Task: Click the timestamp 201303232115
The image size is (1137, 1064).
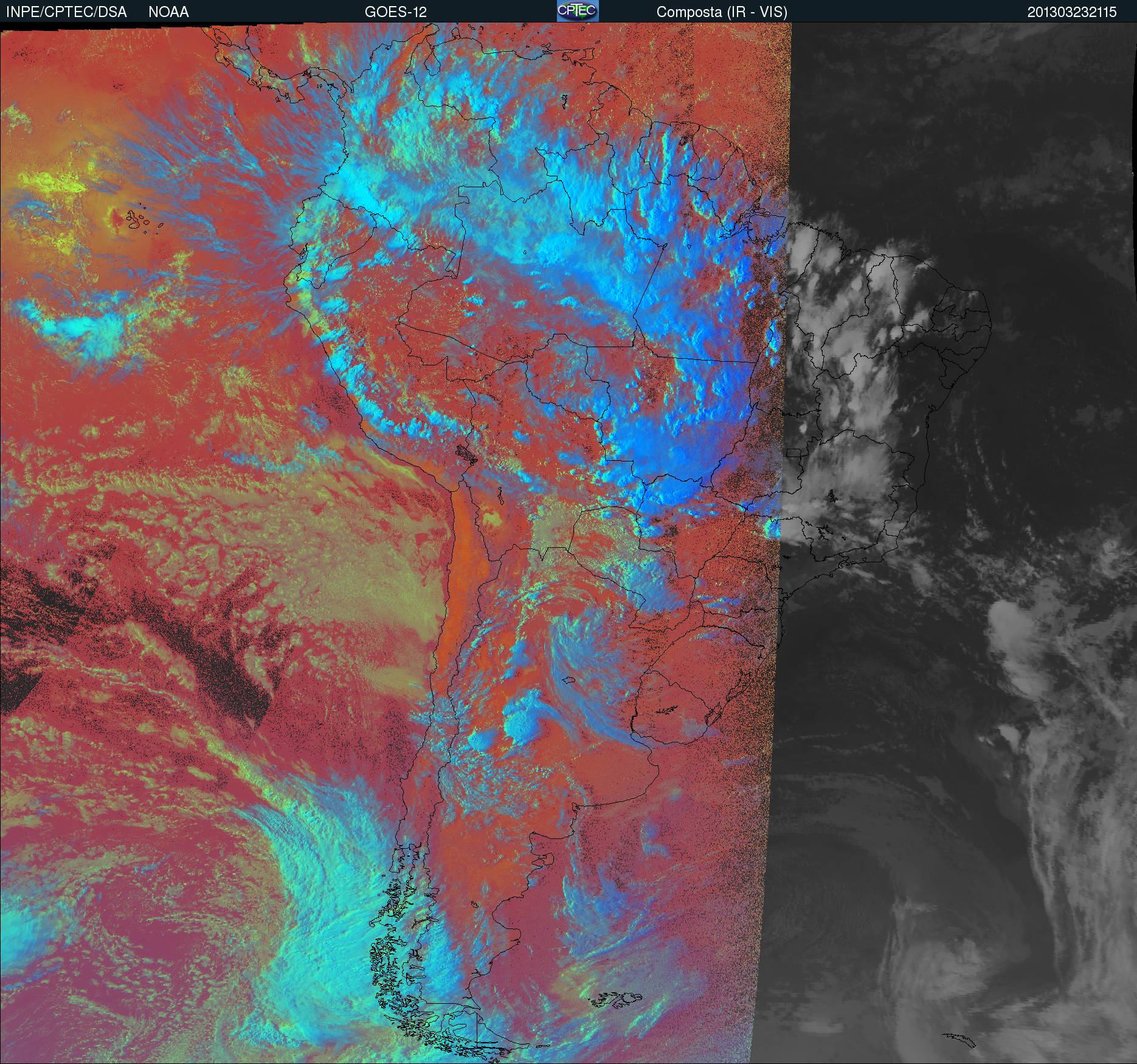Action: point(1072,12)
